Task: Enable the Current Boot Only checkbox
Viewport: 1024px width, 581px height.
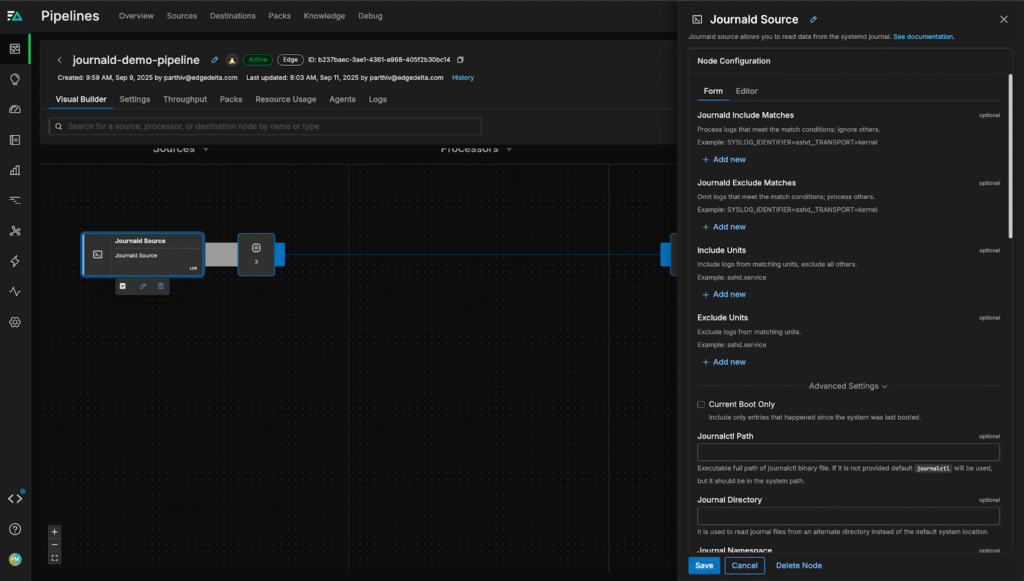Action: click(701, 404)
